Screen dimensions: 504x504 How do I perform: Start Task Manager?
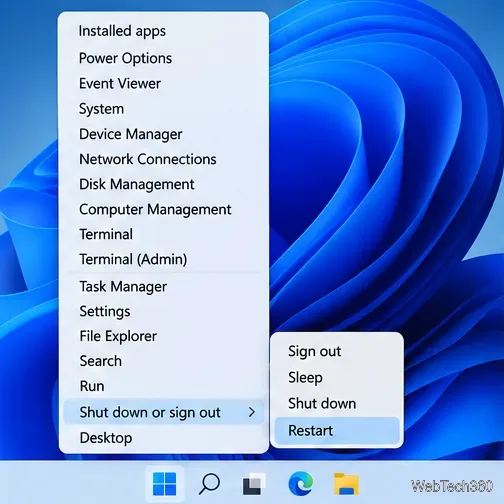[164, 286]
